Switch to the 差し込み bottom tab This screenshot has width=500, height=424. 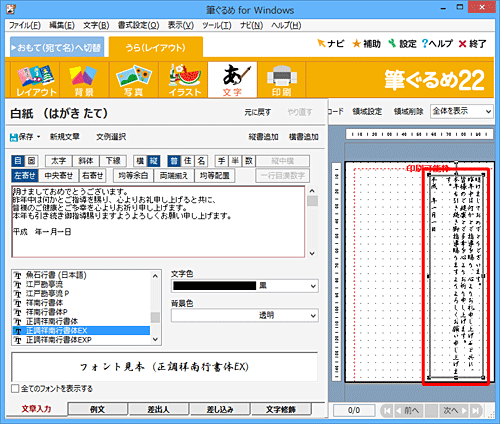tap(220, 409)
